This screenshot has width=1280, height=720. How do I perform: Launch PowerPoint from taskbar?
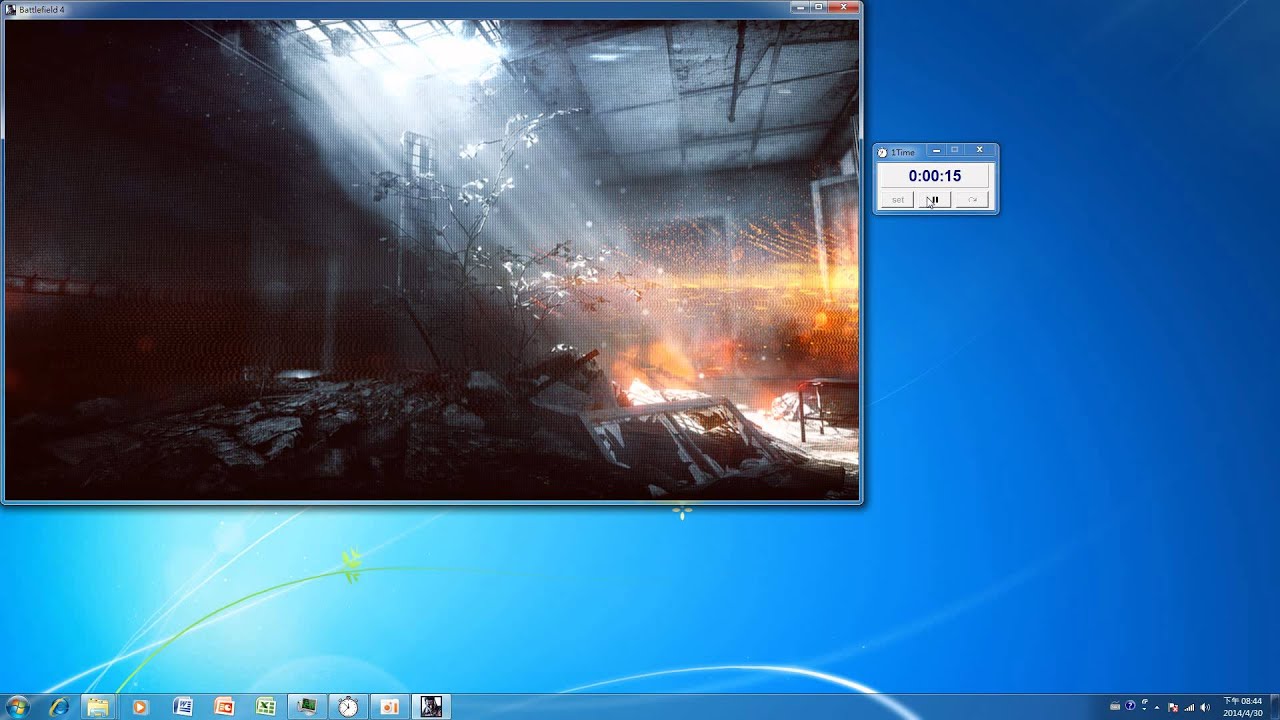(224, 706)
